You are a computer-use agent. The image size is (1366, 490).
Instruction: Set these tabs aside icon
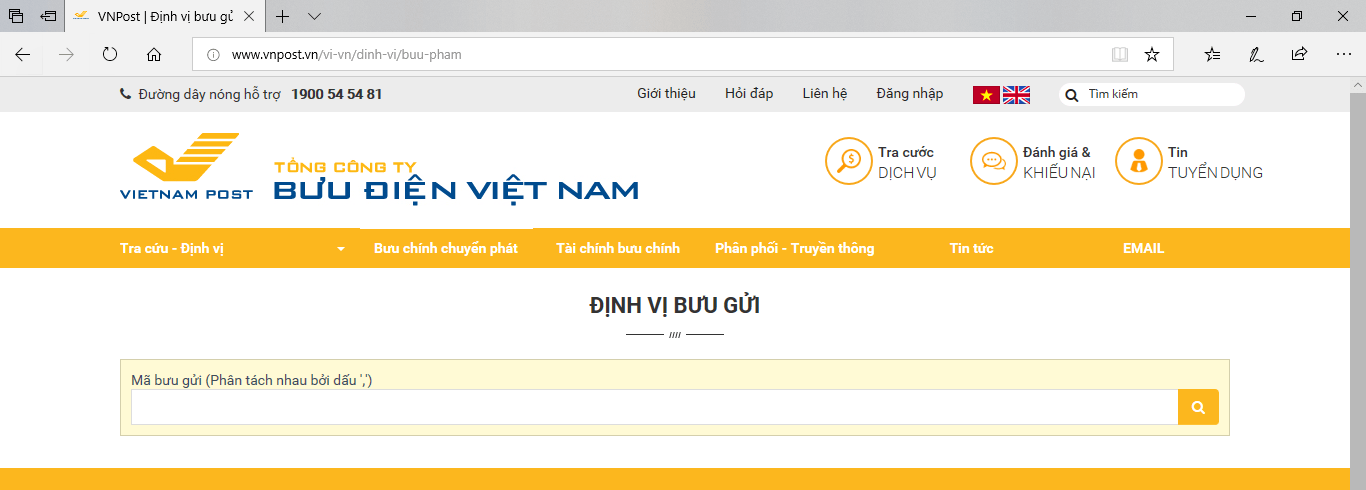point(48,16)
